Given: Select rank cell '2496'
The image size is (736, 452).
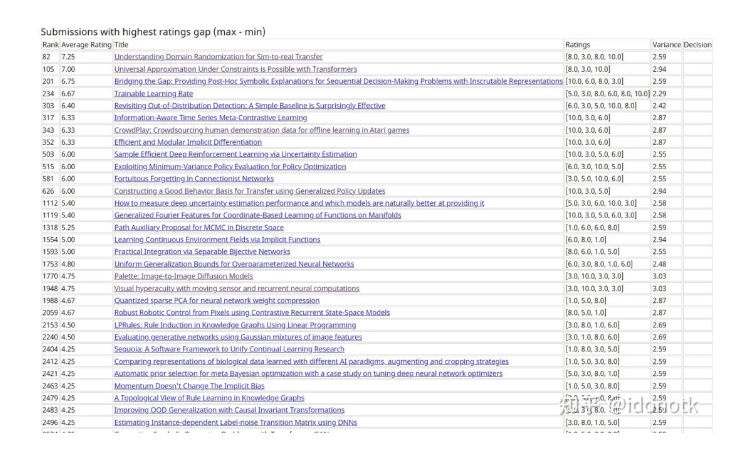Looking at the screenshot, I should (50, 422).
